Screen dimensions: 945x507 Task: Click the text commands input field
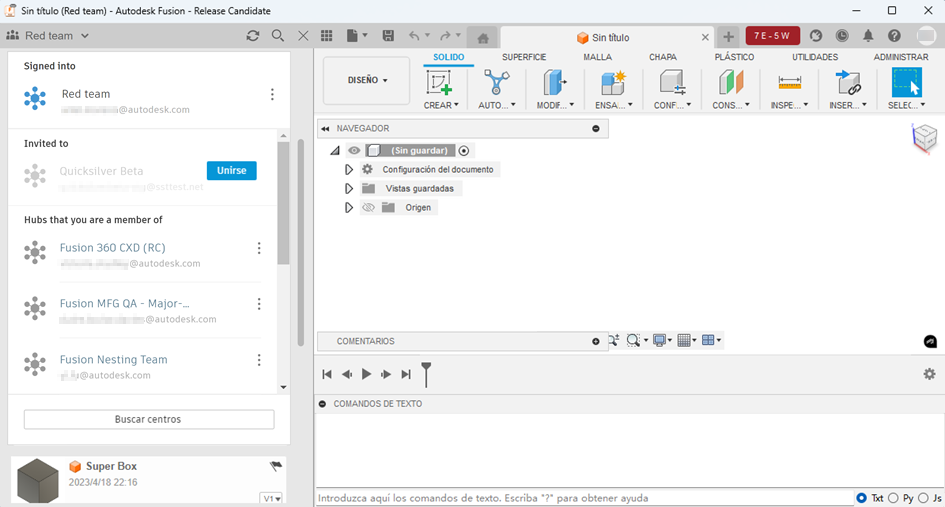[583, 498]
